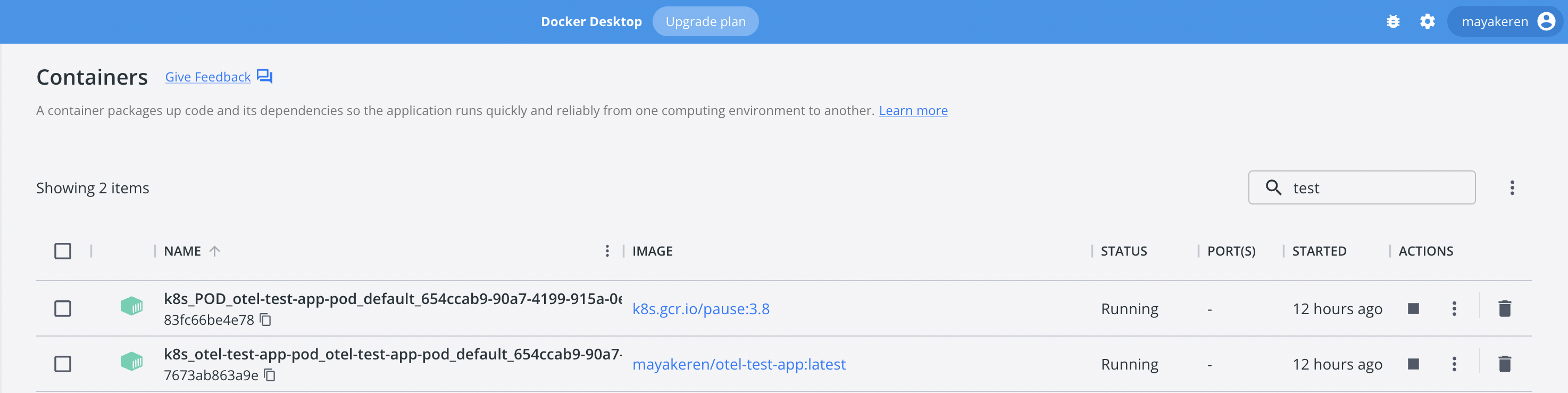
Task: Click the mayakeren account button
Action: point(1504,21)
